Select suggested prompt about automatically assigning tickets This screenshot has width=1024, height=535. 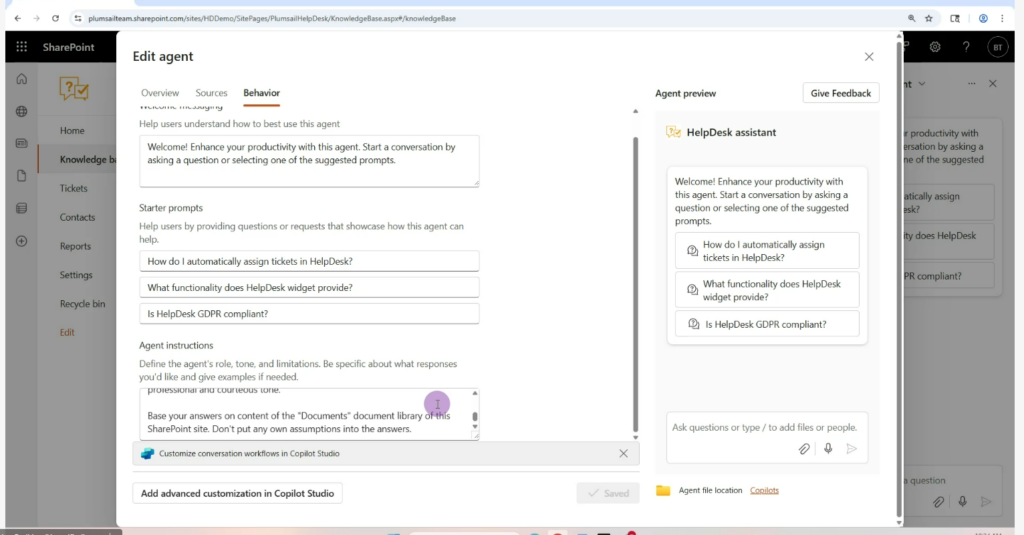point(767,251)
